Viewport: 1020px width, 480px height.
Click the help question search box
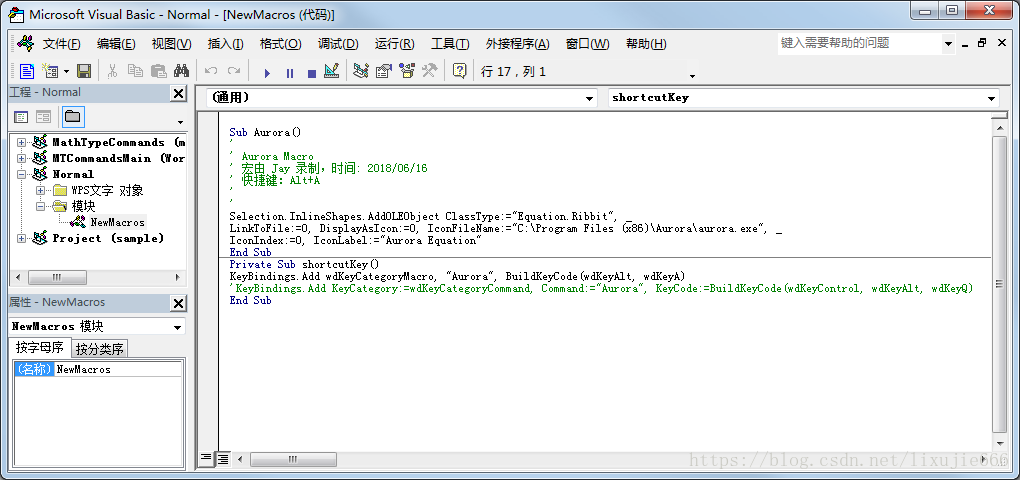pos(859,44)
